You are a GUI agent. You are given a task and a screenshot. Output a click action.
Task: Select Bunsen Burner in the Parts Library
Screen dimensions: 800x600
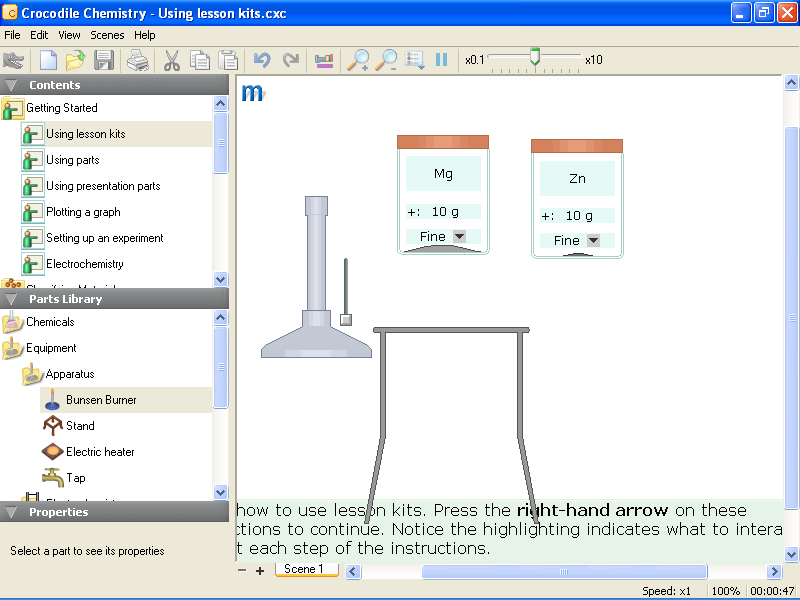tap(100, 400)
